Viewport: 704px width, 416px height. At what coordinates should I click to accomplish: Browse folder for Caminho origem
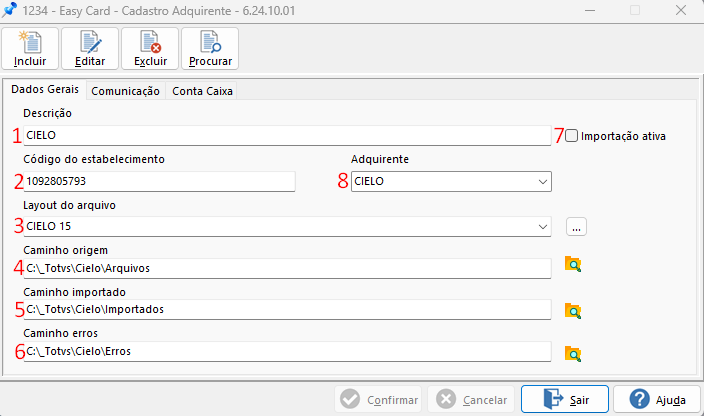click(573, 265)
